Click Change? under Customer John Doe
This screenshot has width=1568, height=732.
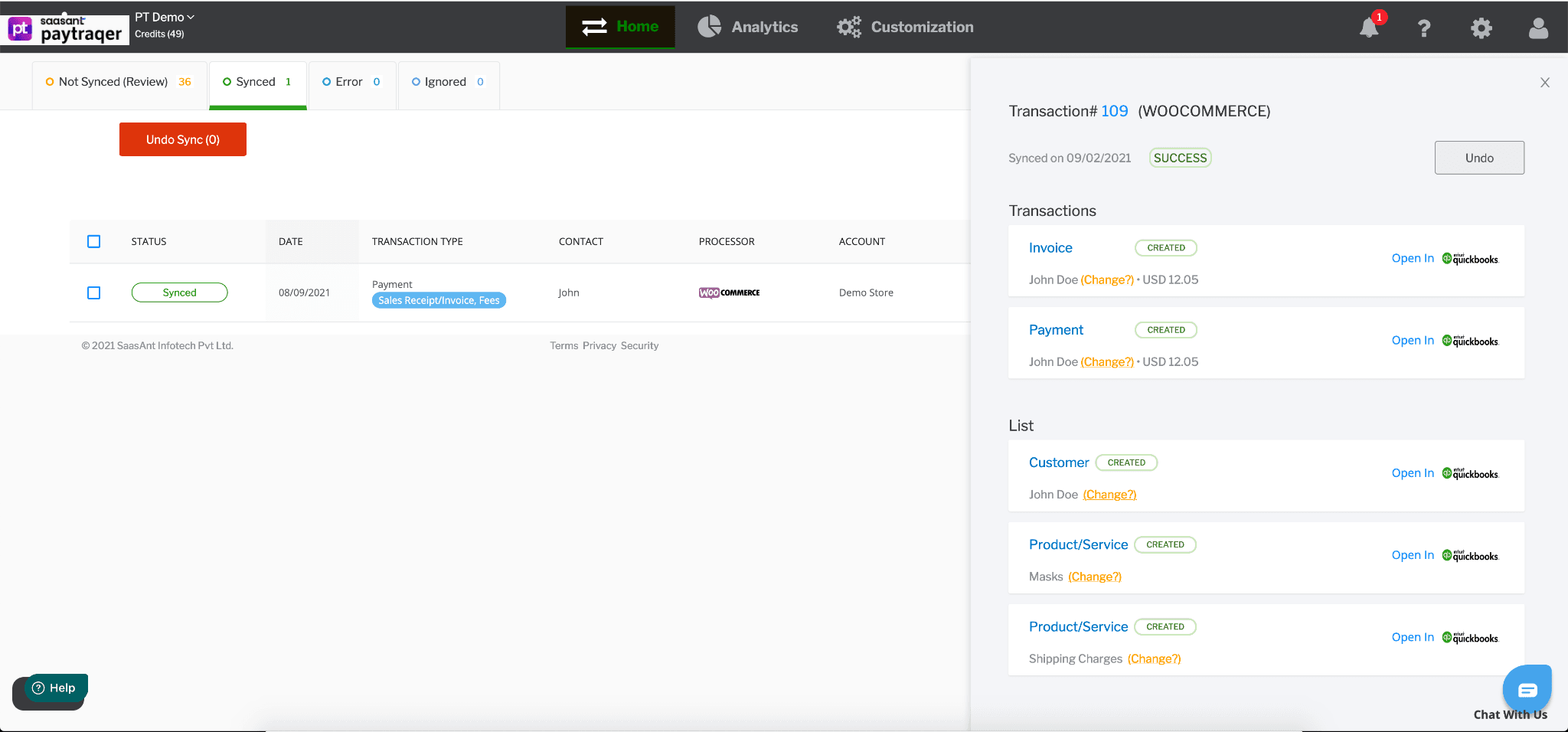coord(1110,495)
